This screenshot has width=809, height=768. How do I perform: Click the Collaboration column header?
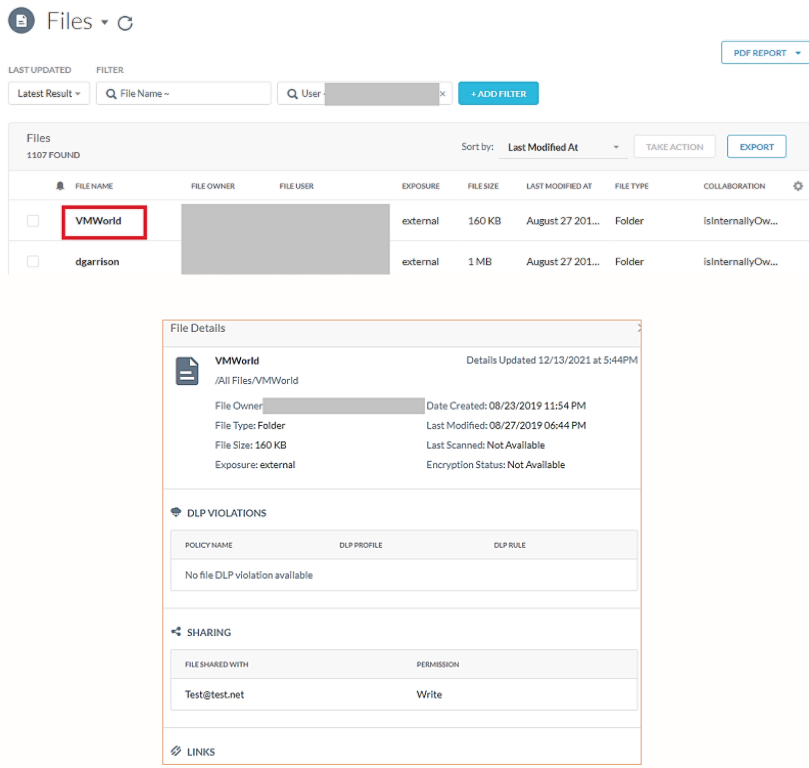(x=734, y=186)
